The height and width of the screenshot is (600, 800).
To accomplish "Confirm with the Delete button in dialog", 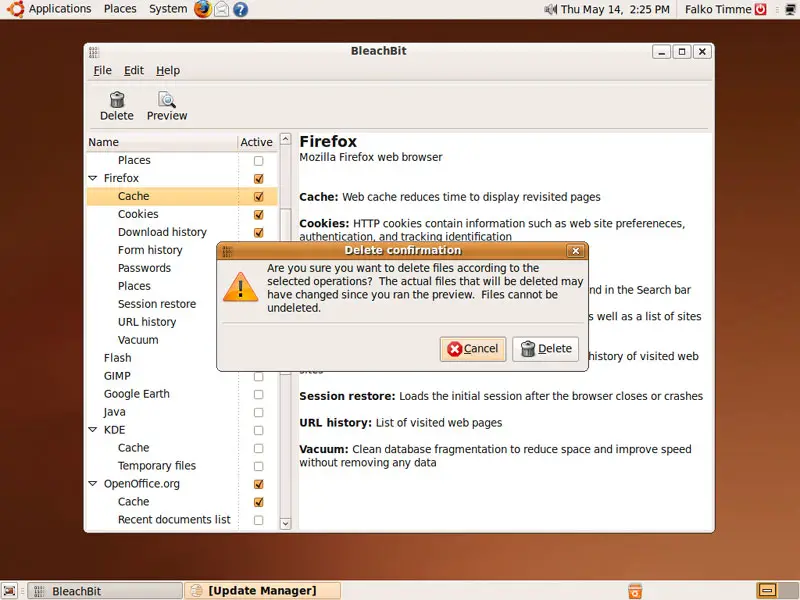I will (545, 349).
